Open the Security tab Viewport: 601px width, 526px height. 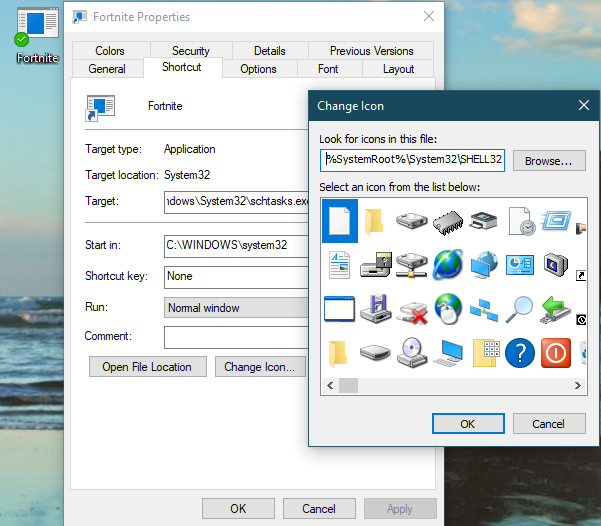[191, 51]
